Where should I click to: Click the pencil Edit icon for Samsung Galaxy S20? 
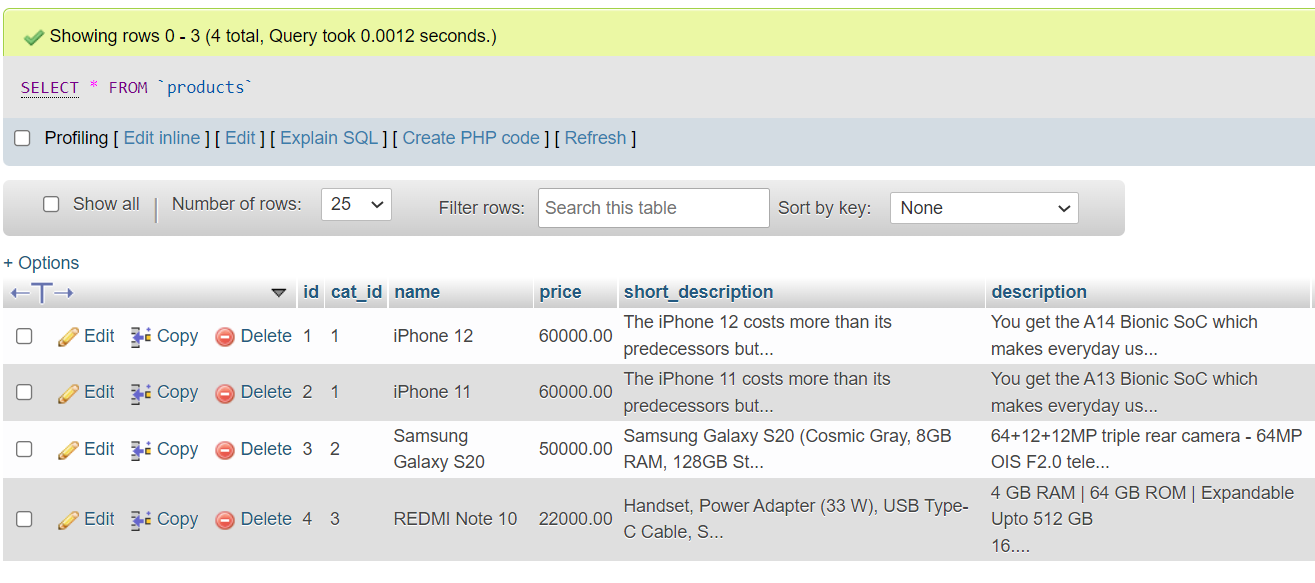point(68,450)
